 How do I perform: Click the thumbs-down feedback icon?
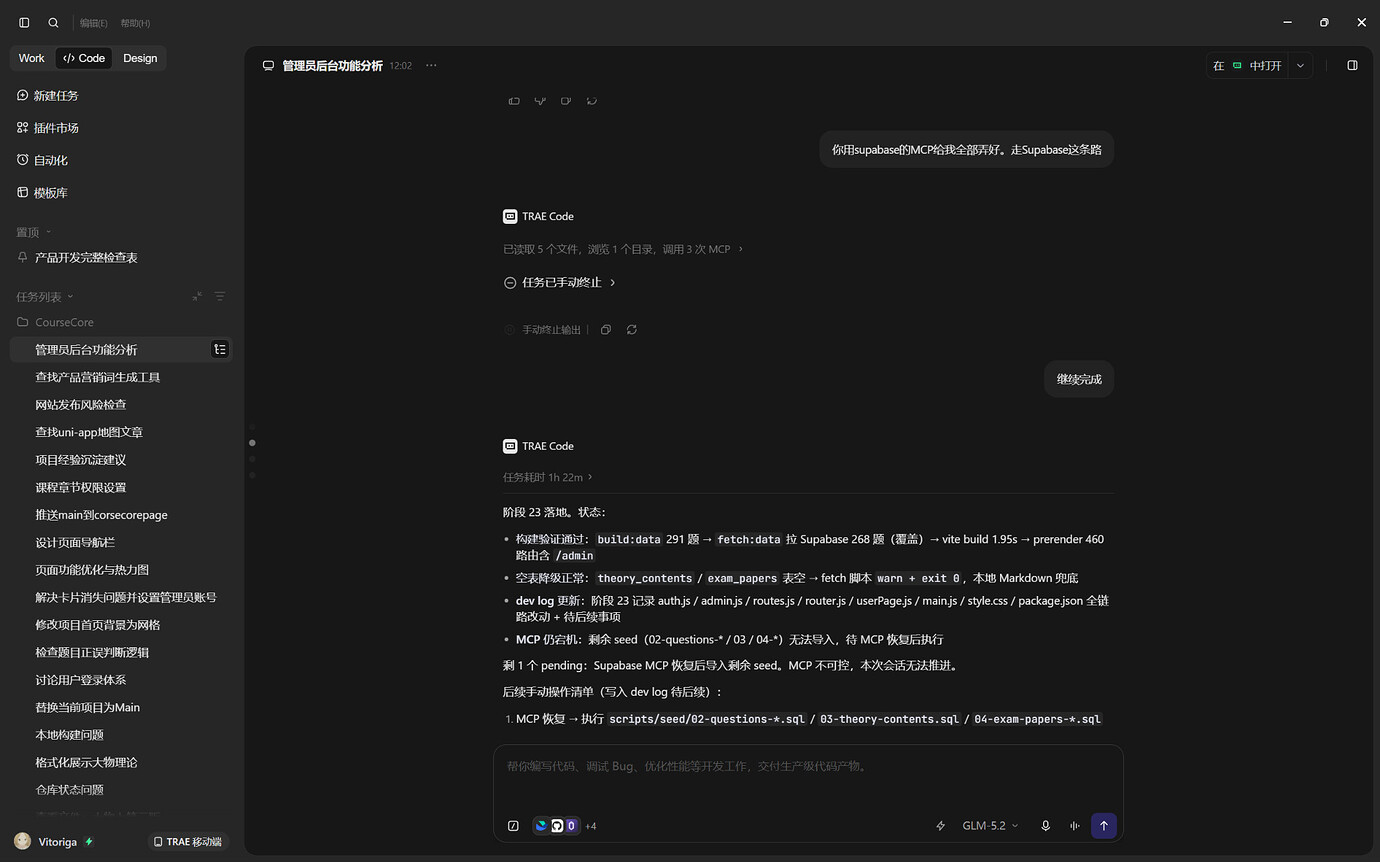(540, 100)
